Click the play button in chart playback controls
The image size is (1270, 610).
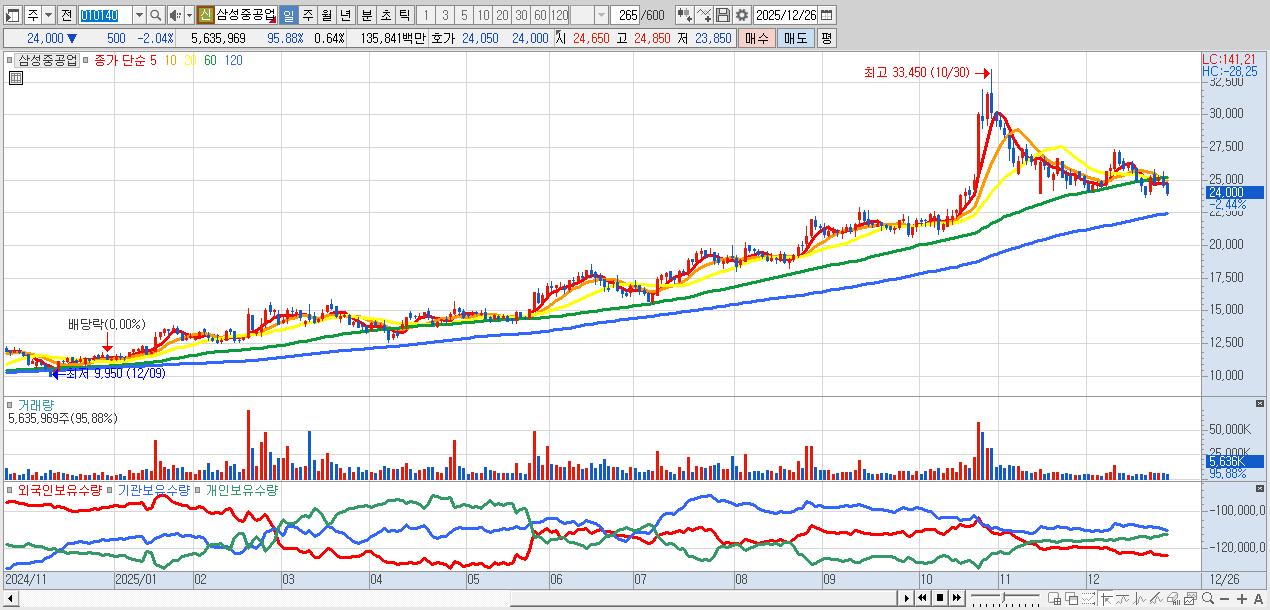click(x=907, y=598)
